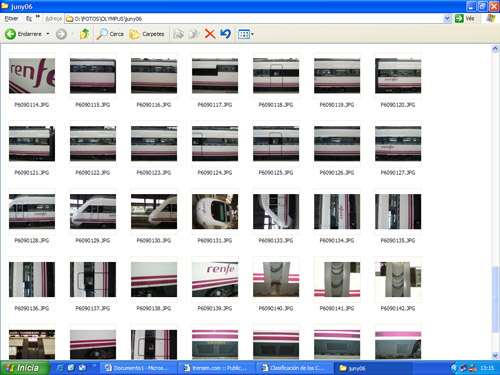The height and width of the screenshot is (375, 500).
Task: Expand the Endarrere history dropdown arrow
Action: (x=48, y=34)
